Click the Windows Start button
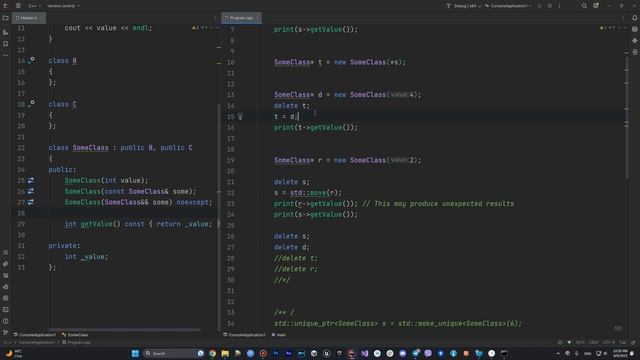This screenshot has width=640, height=360. 135,353
